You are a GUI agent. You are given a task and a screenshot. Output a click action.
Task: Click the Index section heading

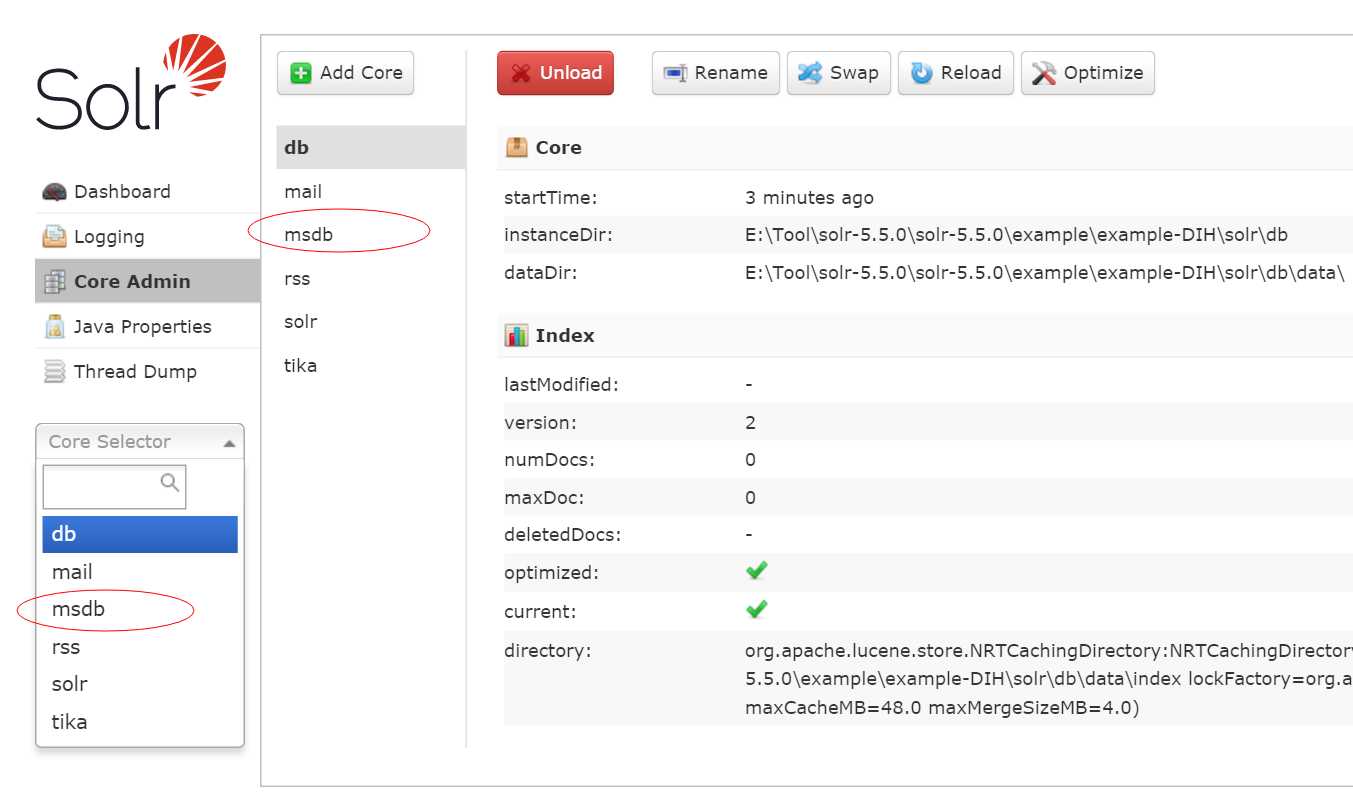[565, 335]
